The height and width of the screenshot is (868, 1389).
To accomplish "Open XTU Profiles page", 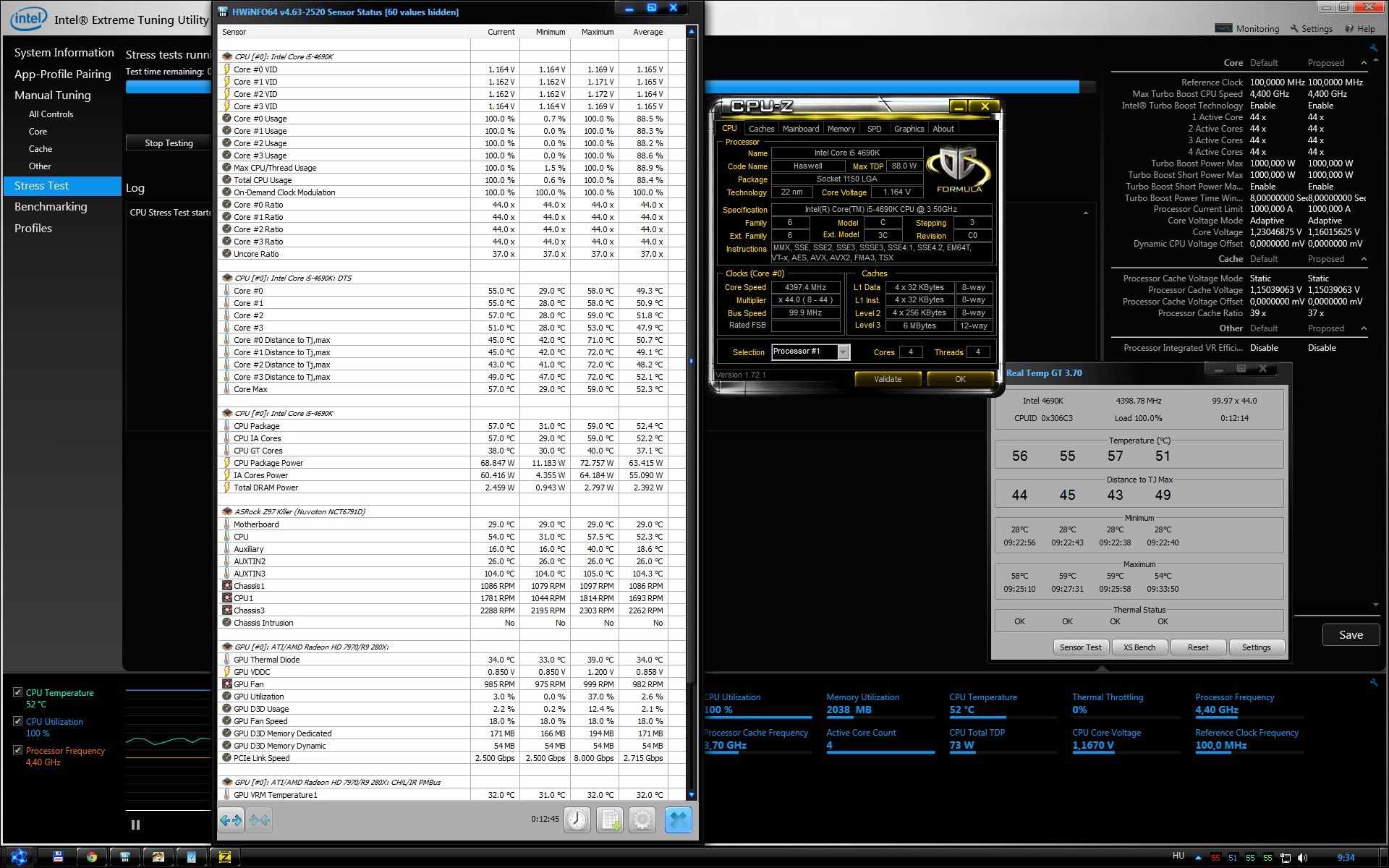I will click(x=33, y=229).
